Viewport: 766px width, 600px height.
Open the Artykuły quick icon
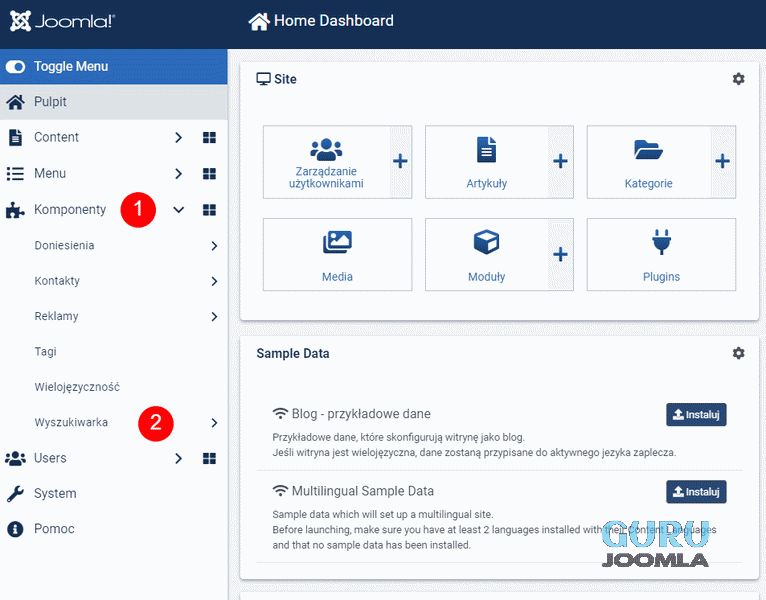[x=487, y=162]
